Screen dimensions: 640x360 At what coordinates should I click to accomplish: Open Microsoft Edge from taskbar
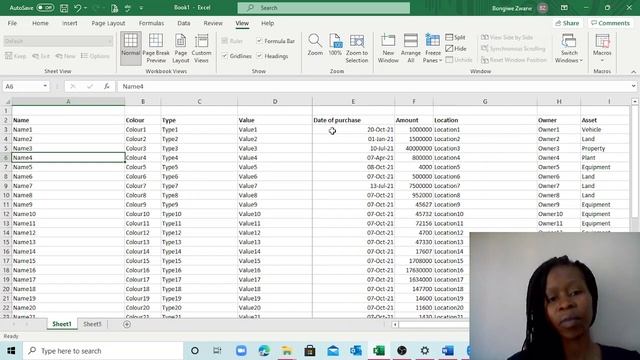(264, 351)
